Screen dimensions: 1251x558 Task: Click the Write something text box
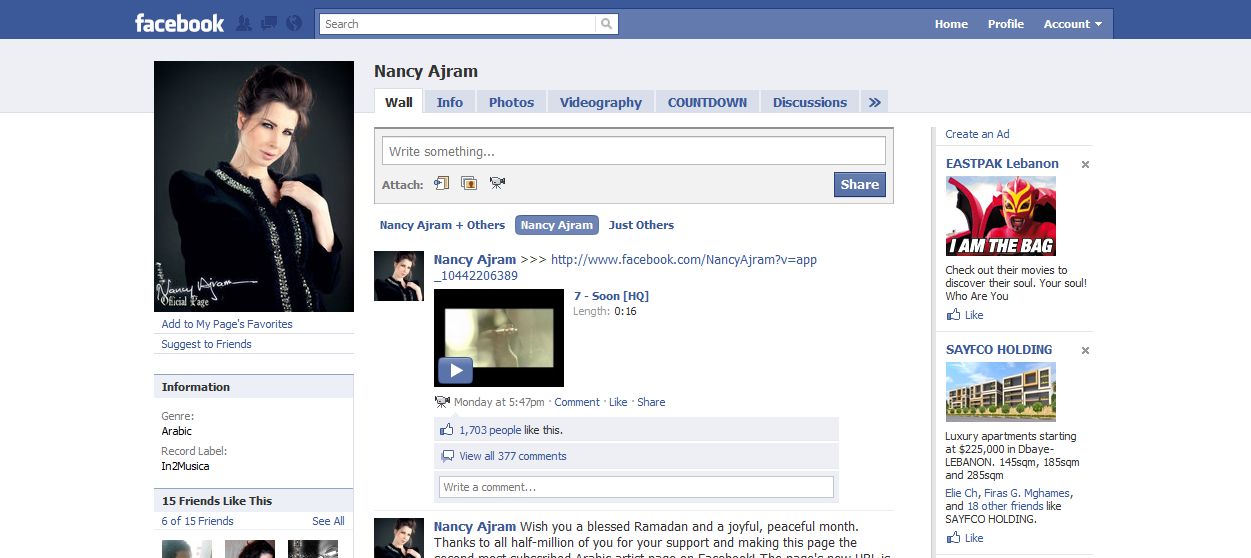click(x=634, y=151)
